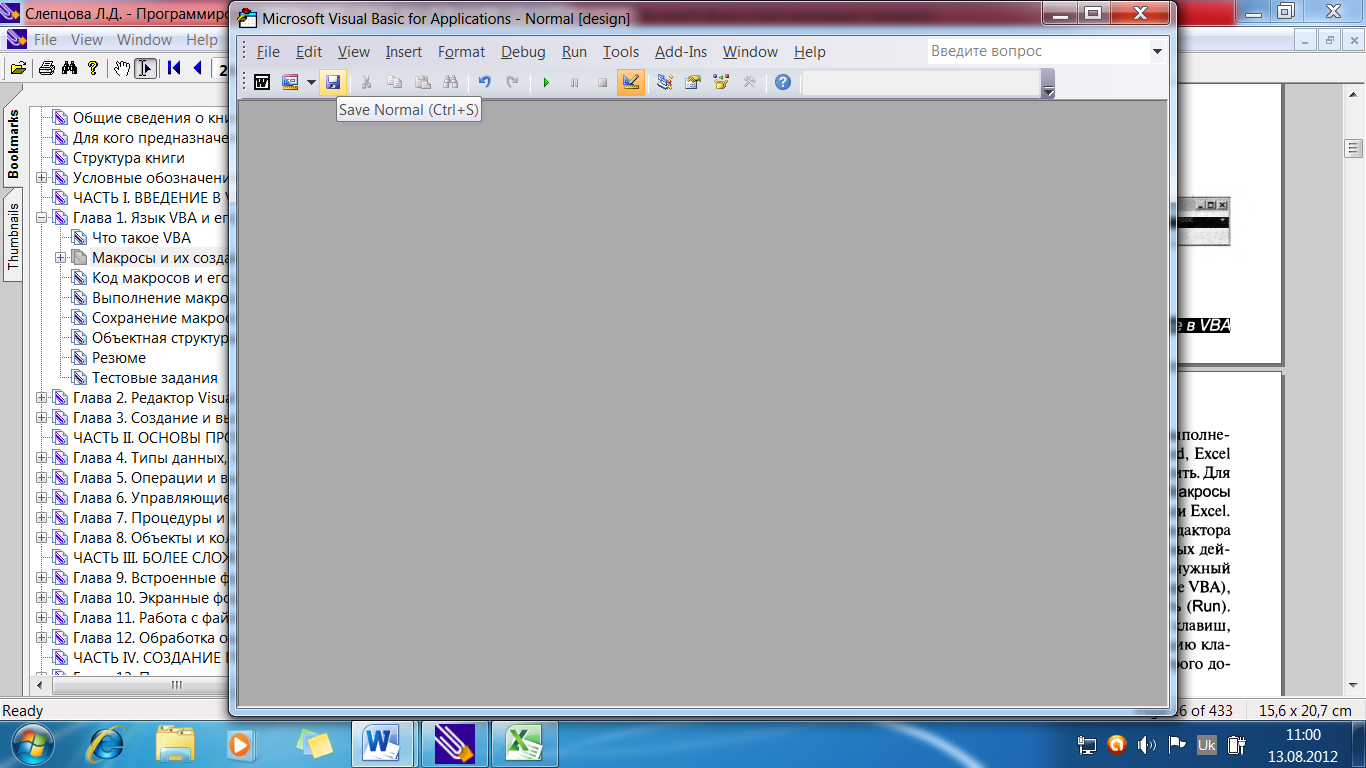
Task: Click the Redo arrow icon
Action: pos(512,82)
